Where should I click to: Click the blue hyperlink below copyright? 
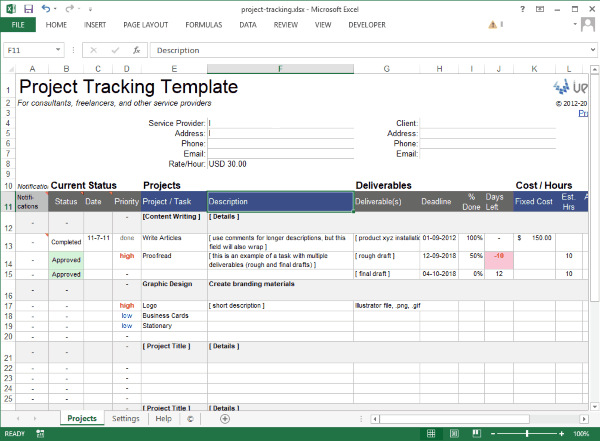click(583, 113)
